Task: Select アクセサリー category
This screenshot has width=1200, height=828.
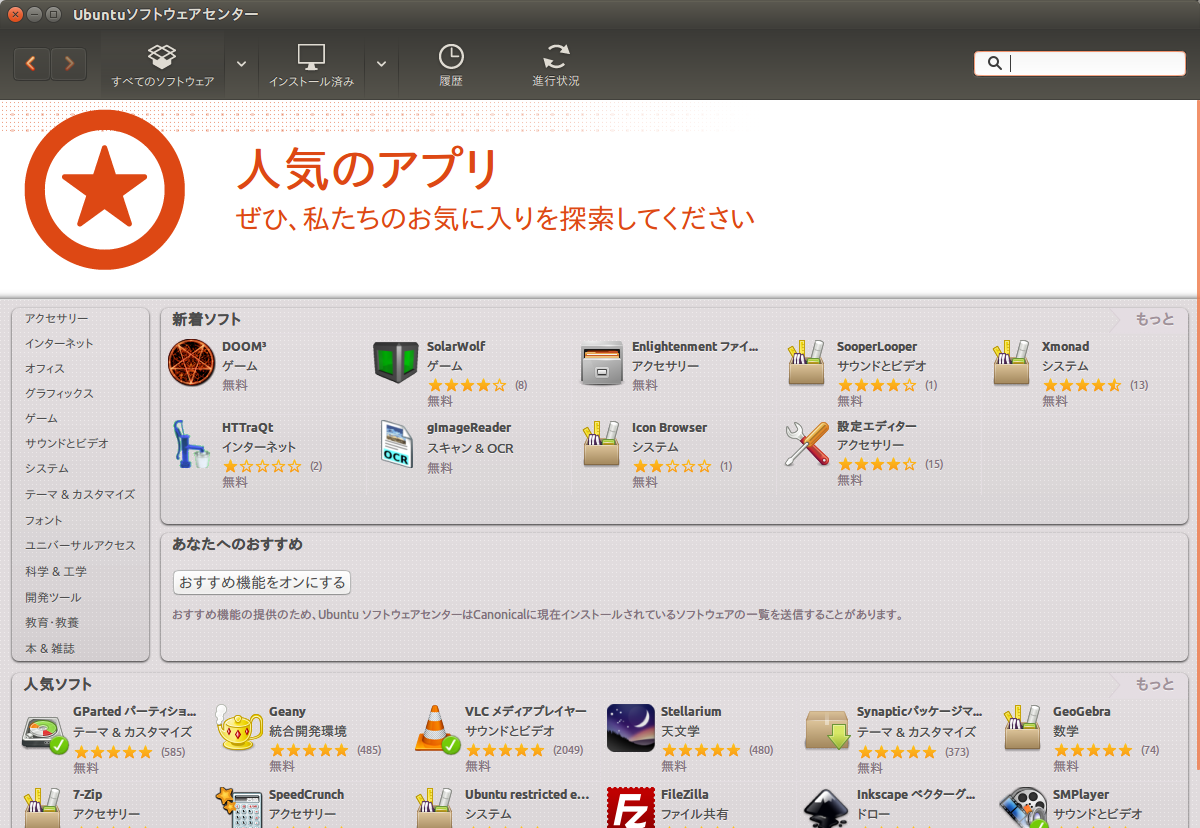Action: (57, 318)
